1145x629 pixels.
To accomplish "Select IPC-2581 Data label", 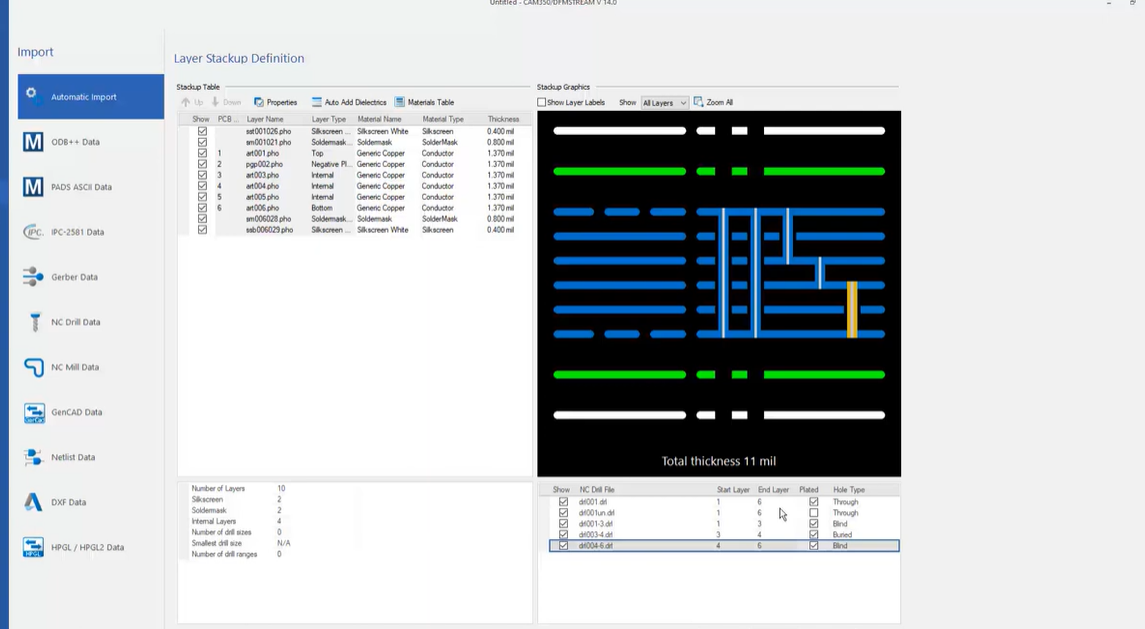I will pyautogui.click(x=77, y=232).
